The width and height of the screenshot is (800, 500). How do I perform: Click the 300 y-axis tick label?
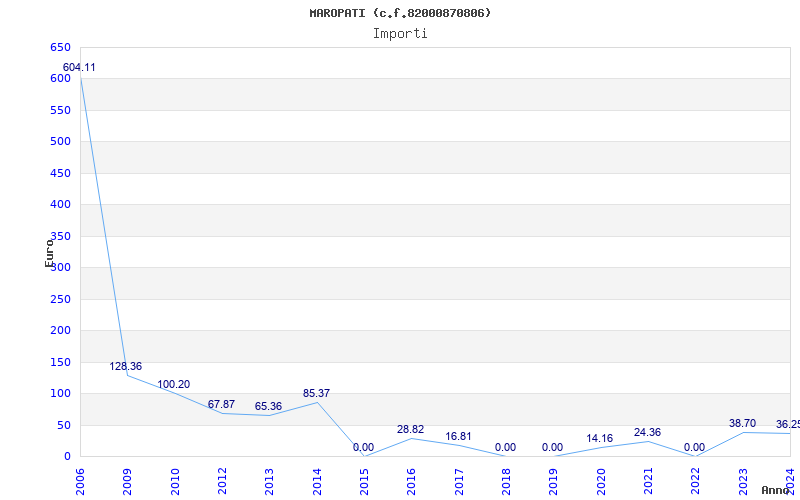60,268
